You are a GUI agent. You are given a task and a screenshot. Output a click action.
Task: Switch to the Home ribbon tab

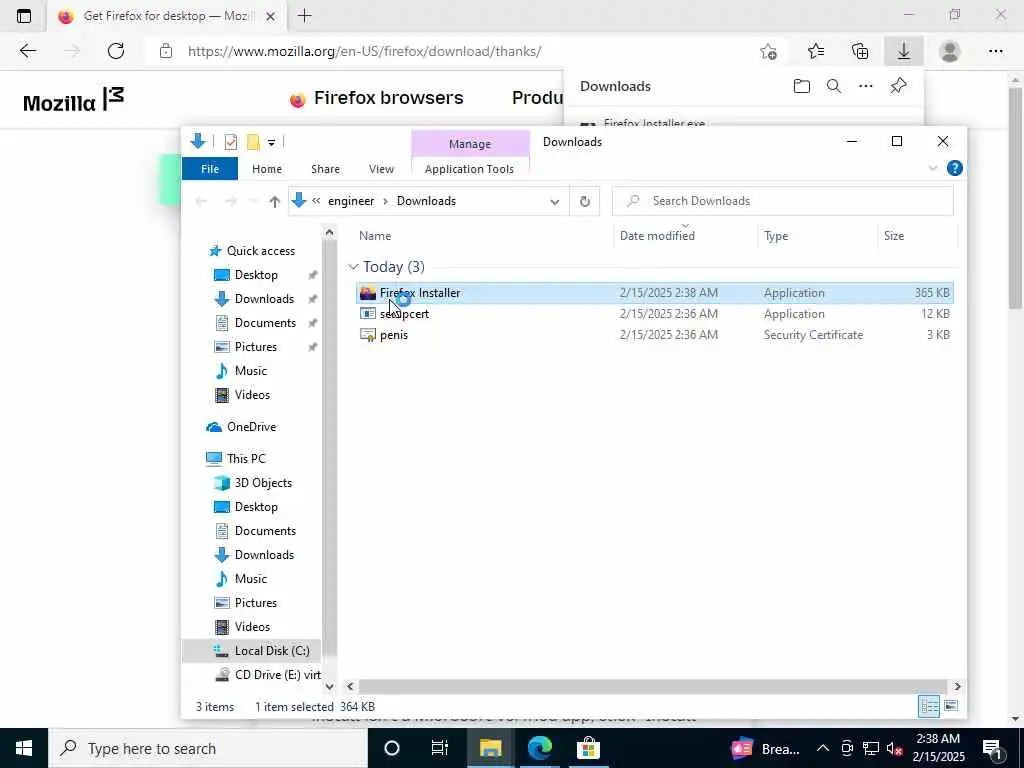[266, 168]
